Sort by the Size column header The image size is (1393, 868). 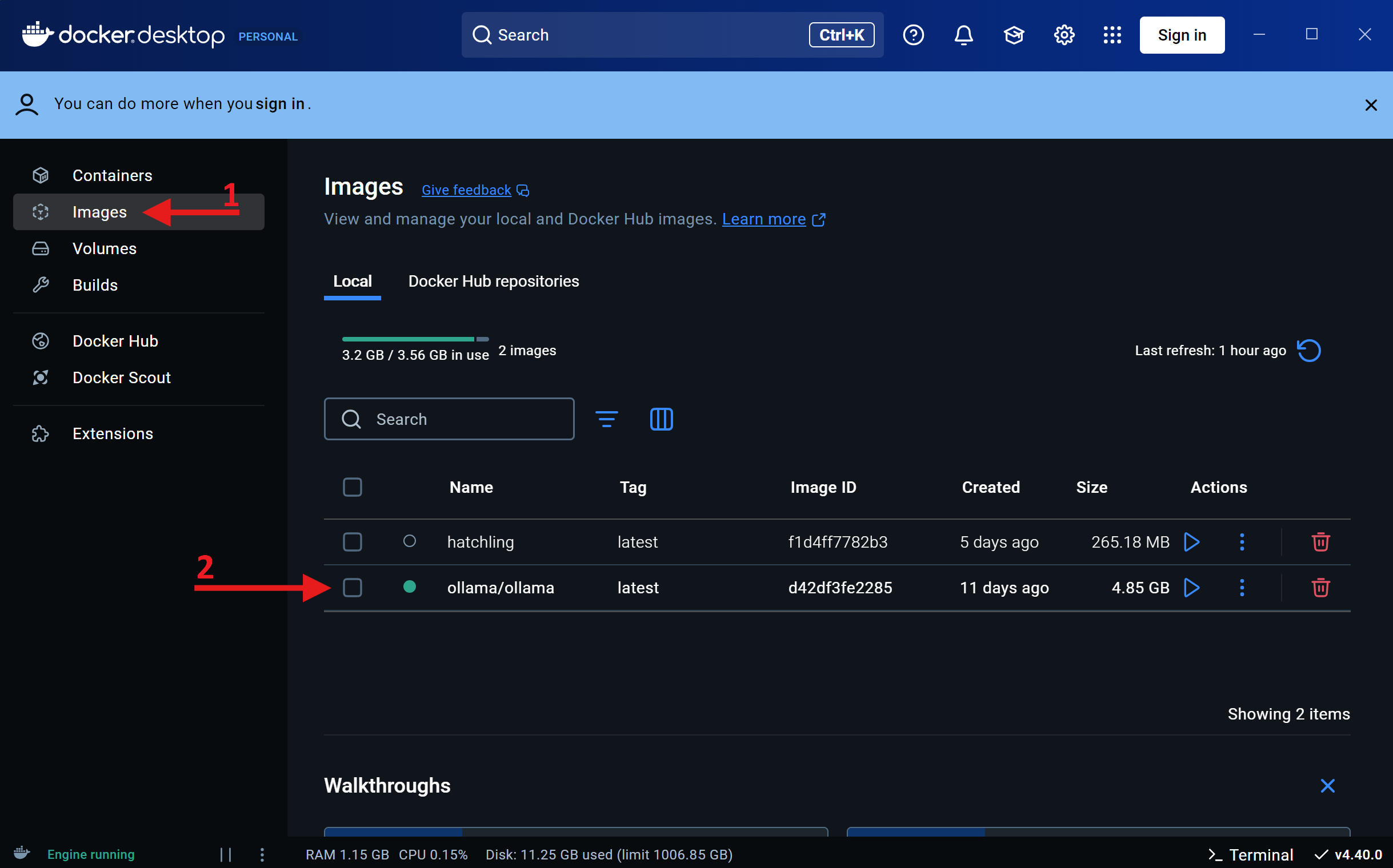click(x=1091, y=487)
